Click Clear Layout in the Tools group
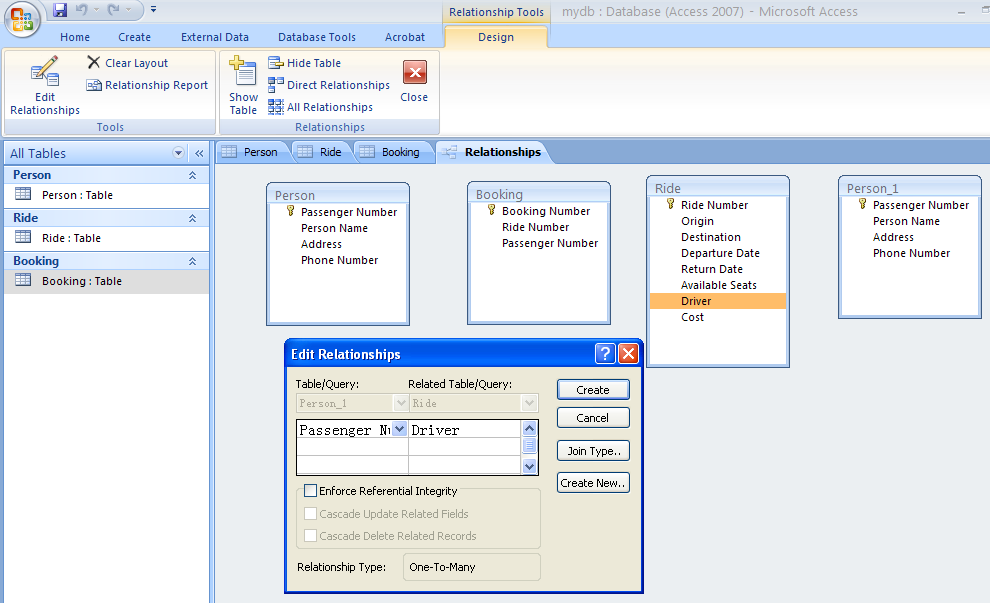Screen dimensions: 990x603 pos(127,63)
